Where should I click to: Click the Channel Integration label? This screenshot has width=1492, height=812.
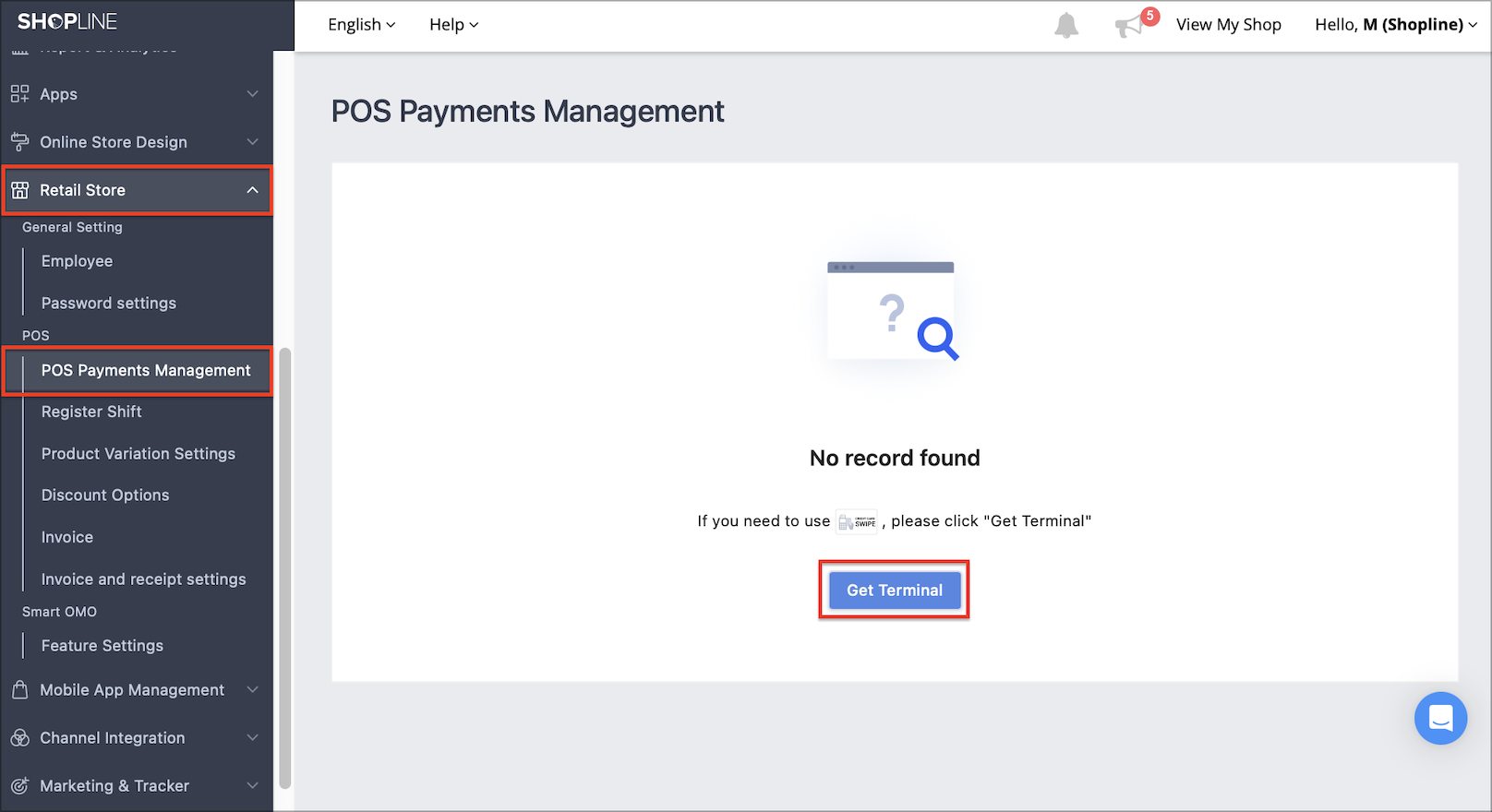coord(113,738)
